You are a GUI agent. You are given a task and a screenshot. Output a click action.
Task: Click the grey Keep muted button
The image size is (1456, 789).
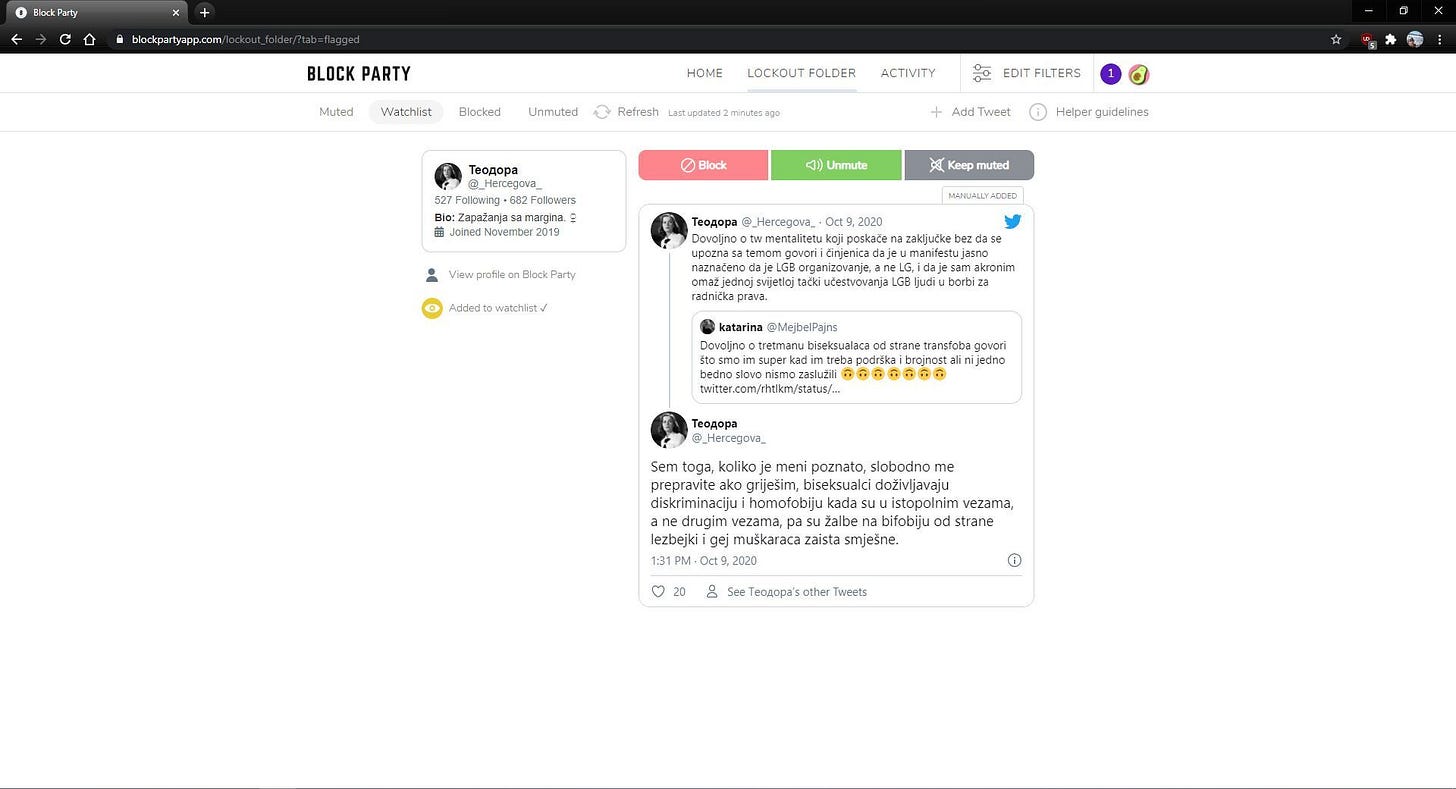[x=969, y=165]
